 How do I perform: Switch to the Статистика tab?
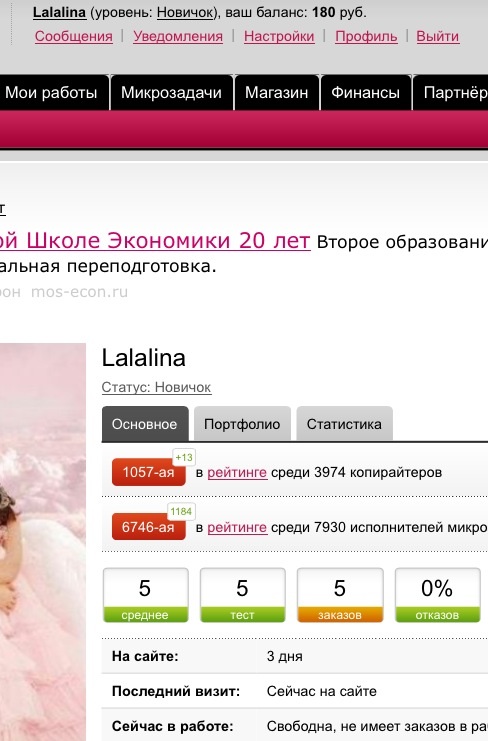click(x=344, y=424)
